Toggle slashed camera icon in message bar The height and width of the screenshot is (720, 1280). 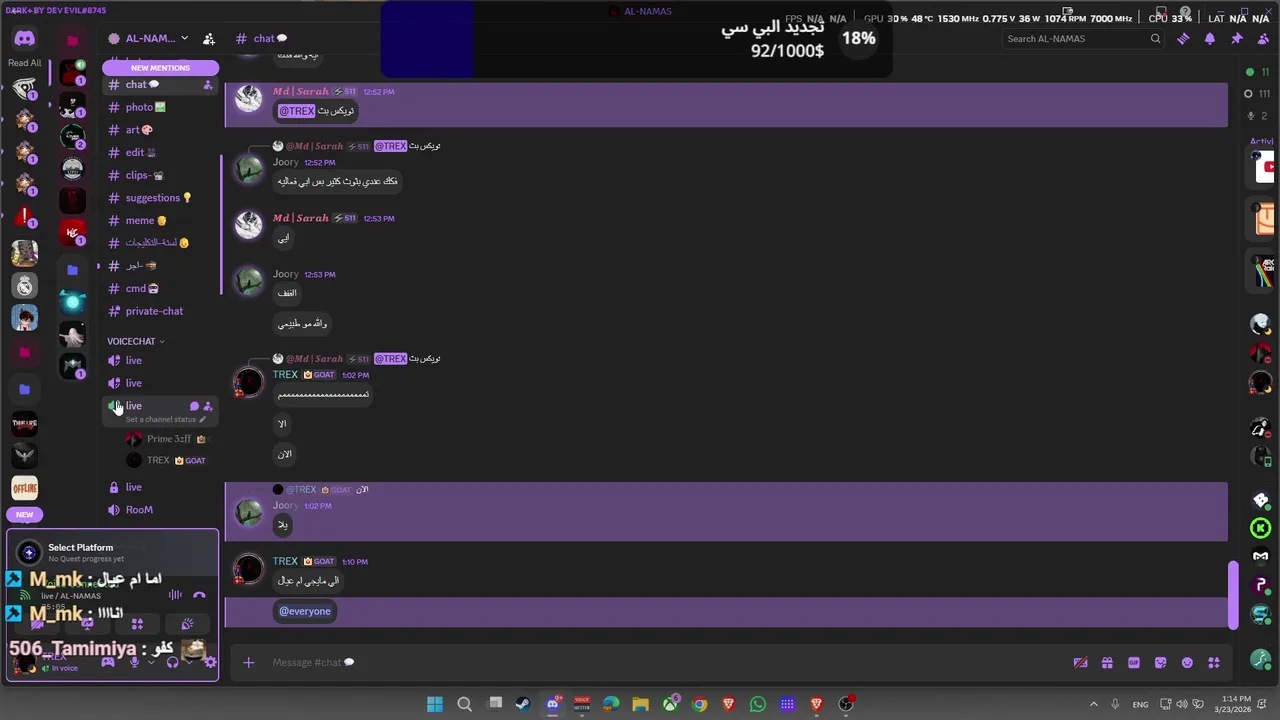coord(1080,662)
